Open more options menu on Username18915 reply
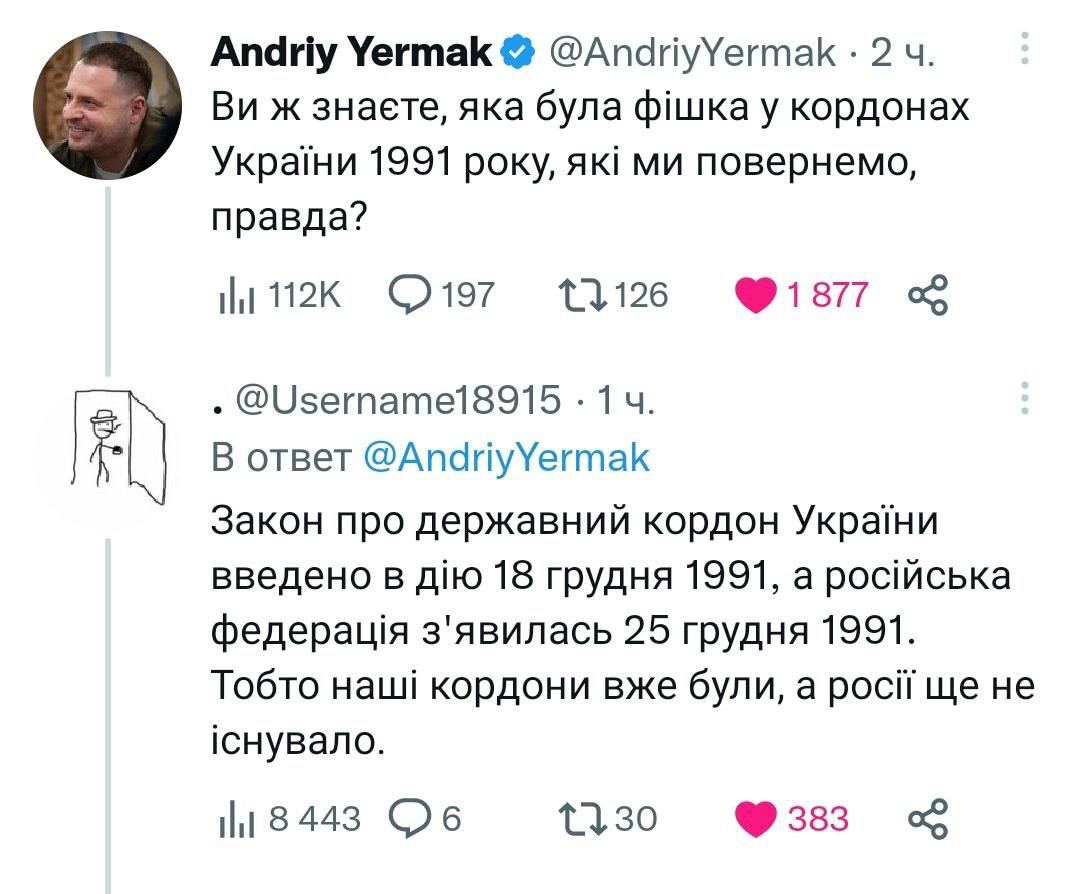1080x894 pixels. point(1023,398)
